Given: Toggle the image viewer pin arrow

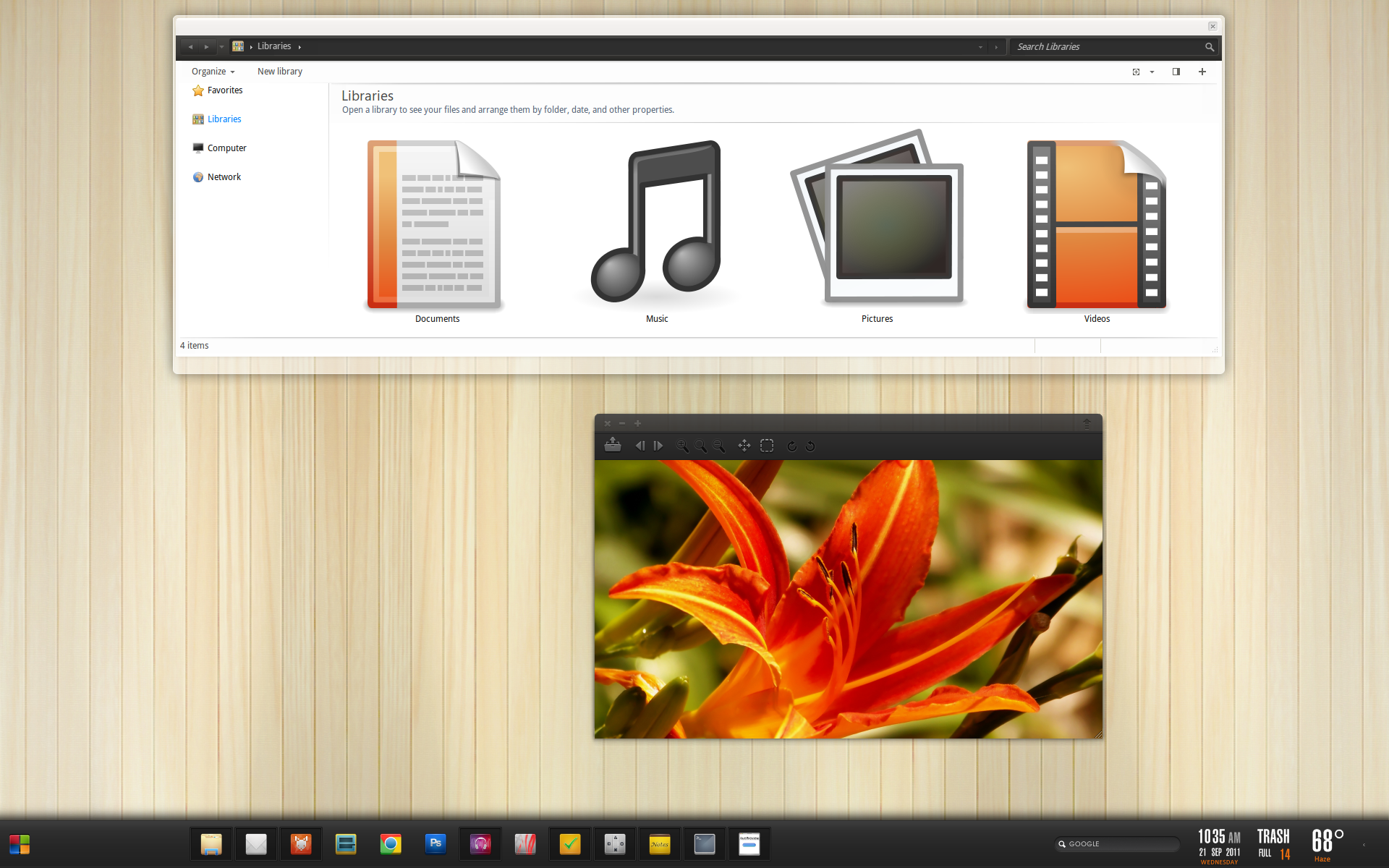Looking at the screenshot, I should (x=1087, y=423).
